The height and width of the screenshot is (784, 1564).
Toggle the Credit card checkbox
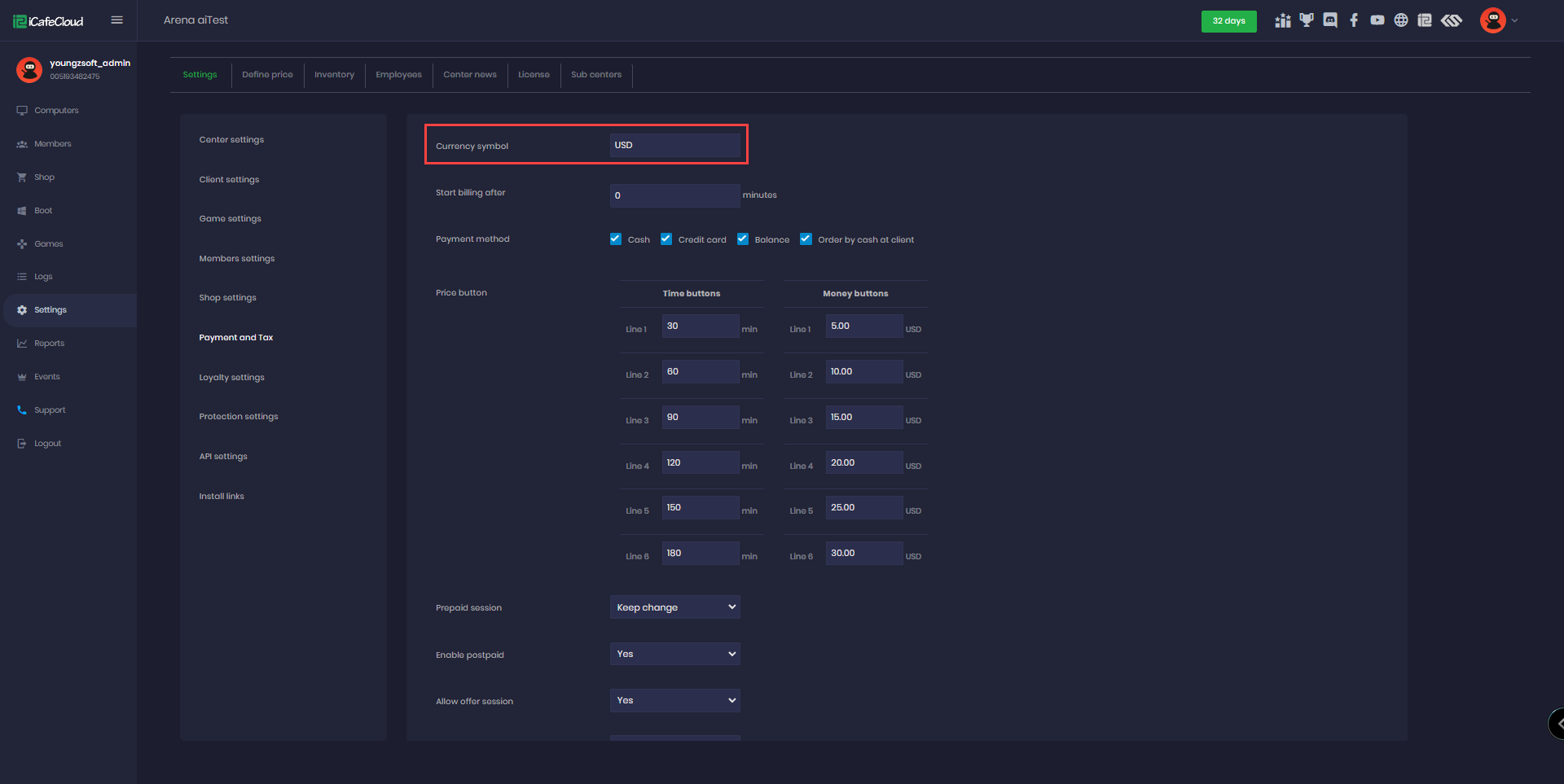666,239
